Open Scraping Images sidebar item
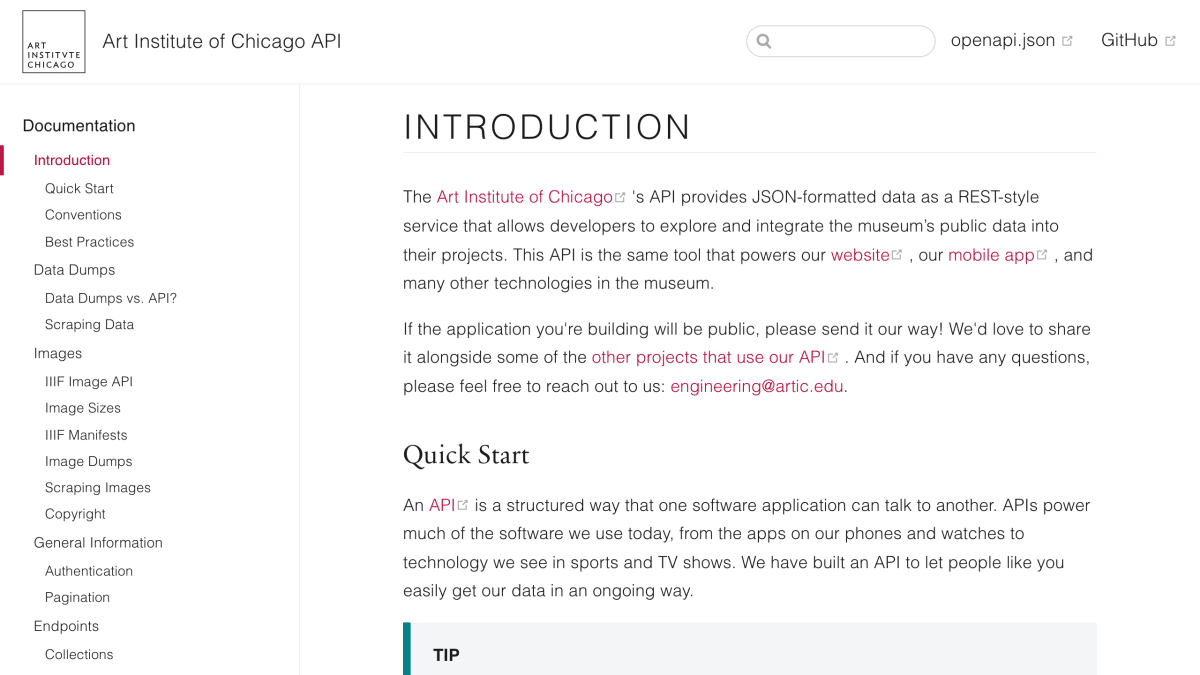The width and height of the screenshot is (1200, 675). click(x=98, y=488)
